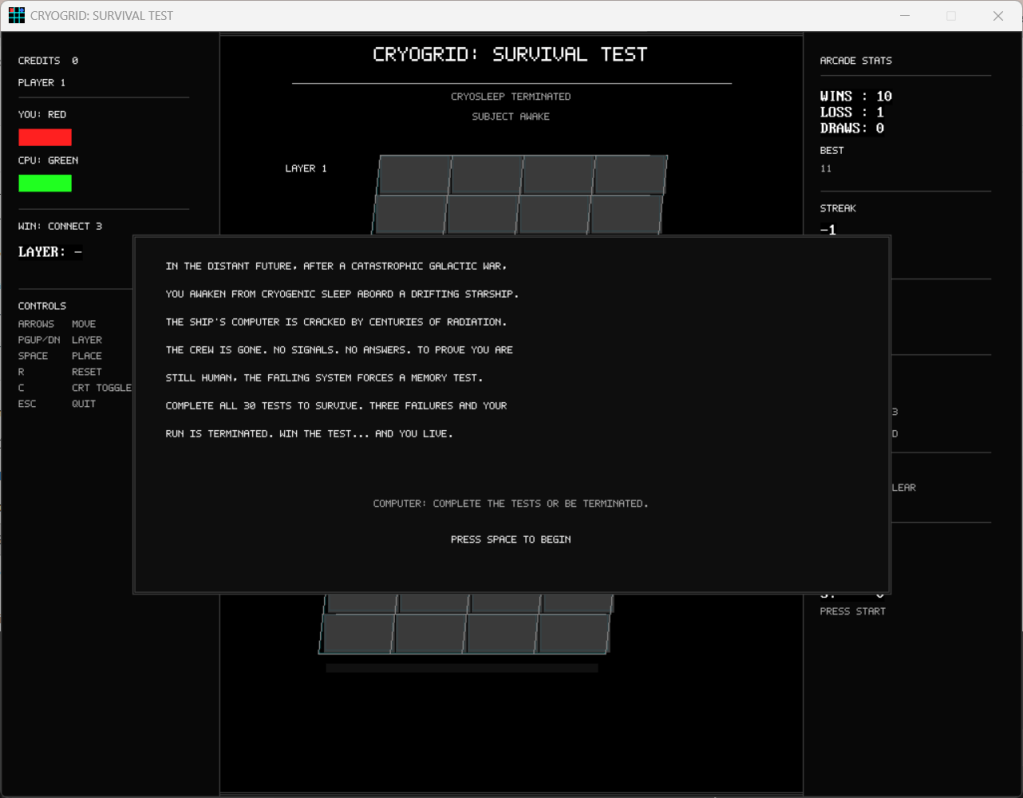Click Layer 1 top-row first (leftmost) cell
This screenshot has width=1023, height=798.
pyautogui.click(x=414, y=174)
